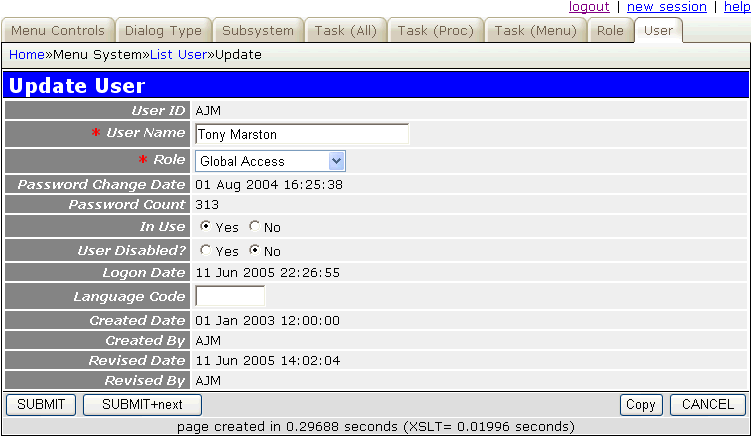
Task: Click the SUBMIT button
Action: click(x=41, y=405)
